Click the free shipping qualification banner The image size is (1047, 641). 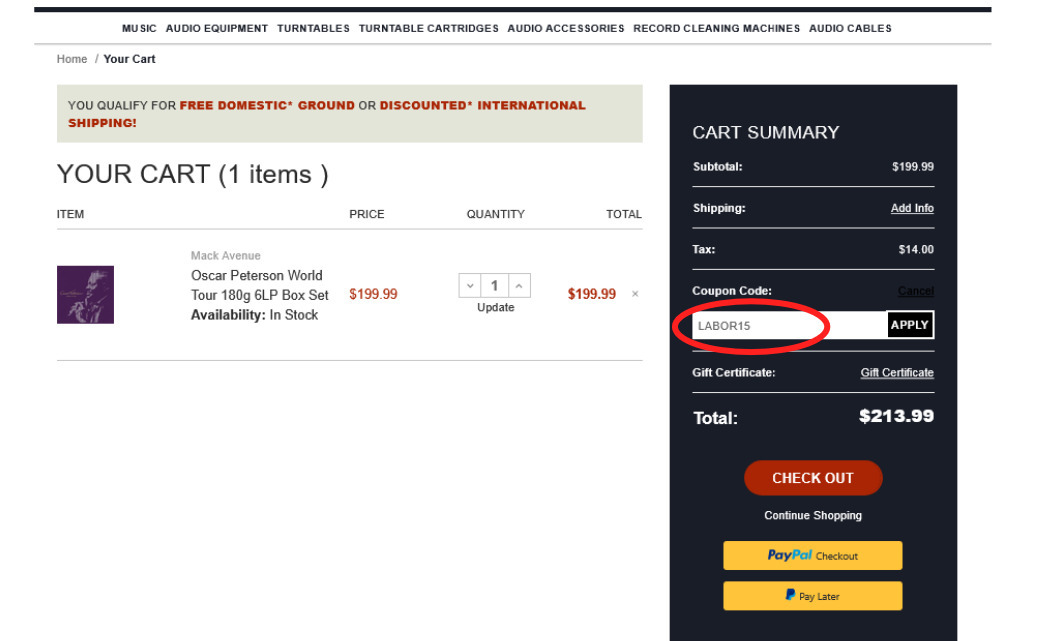(350, 114)
